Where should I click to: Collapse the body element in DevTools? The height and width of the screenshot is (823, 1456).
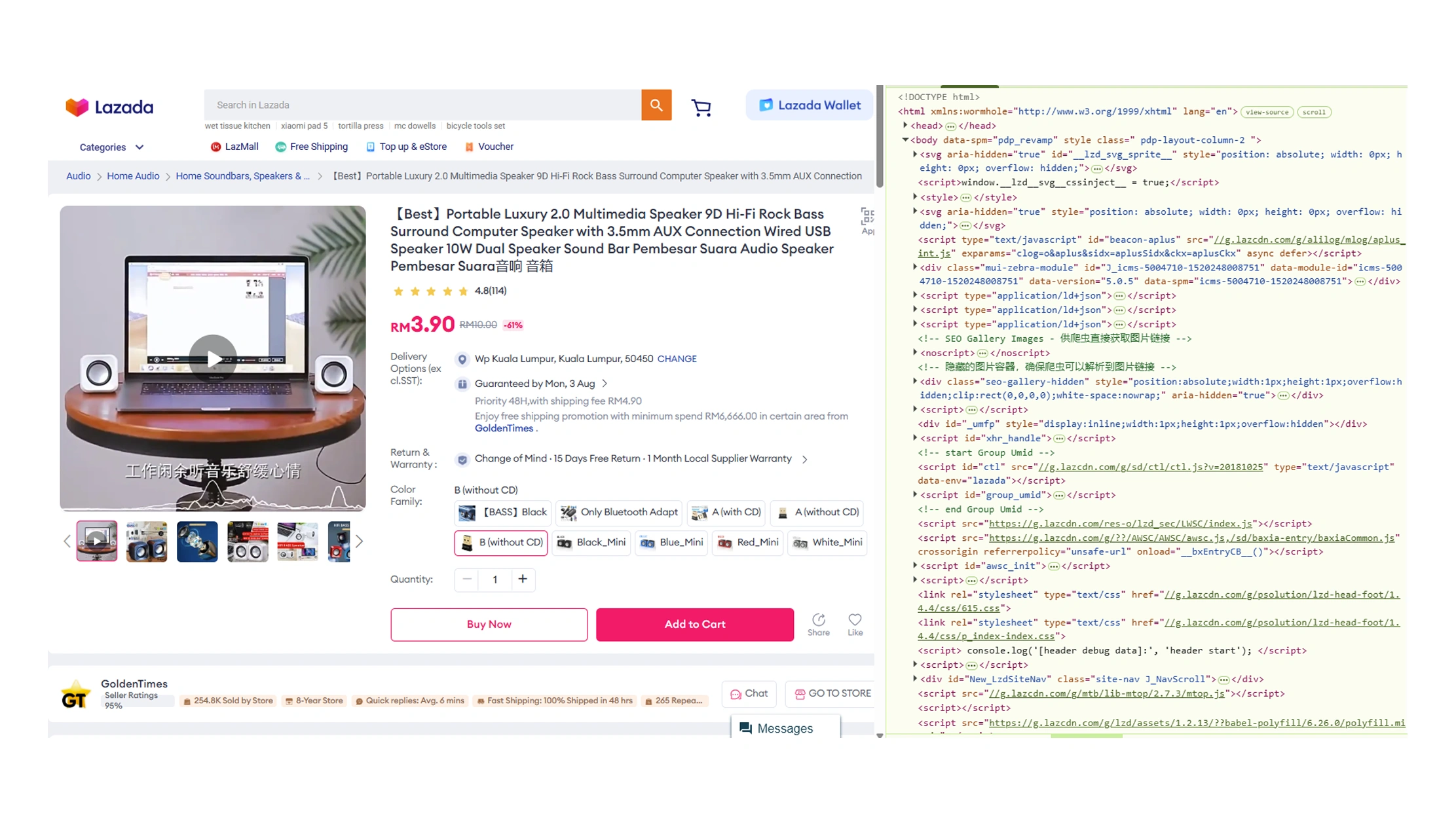coord(905,139)
